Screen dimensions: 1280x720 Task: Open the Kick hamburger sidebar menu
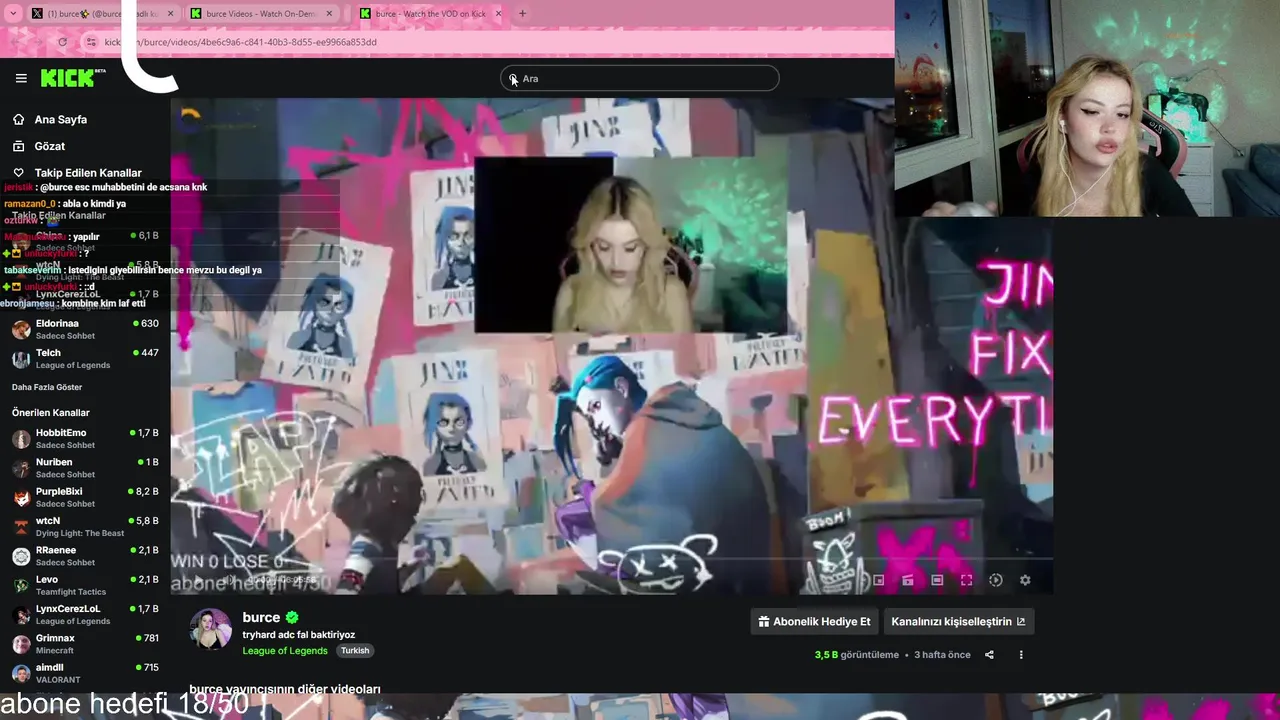point(21,78)
